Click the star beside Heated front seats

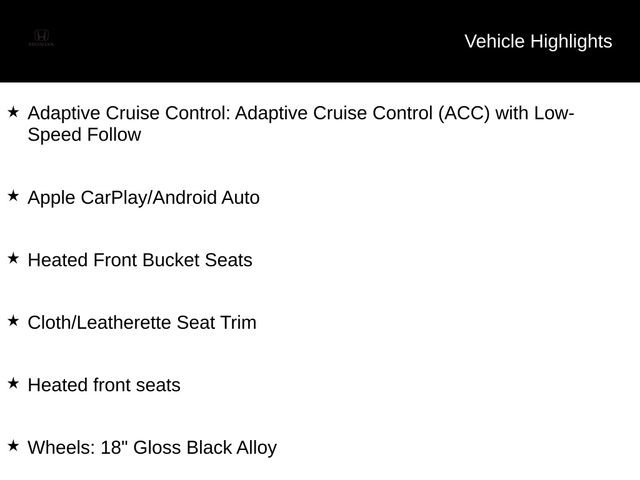[13, 383]
